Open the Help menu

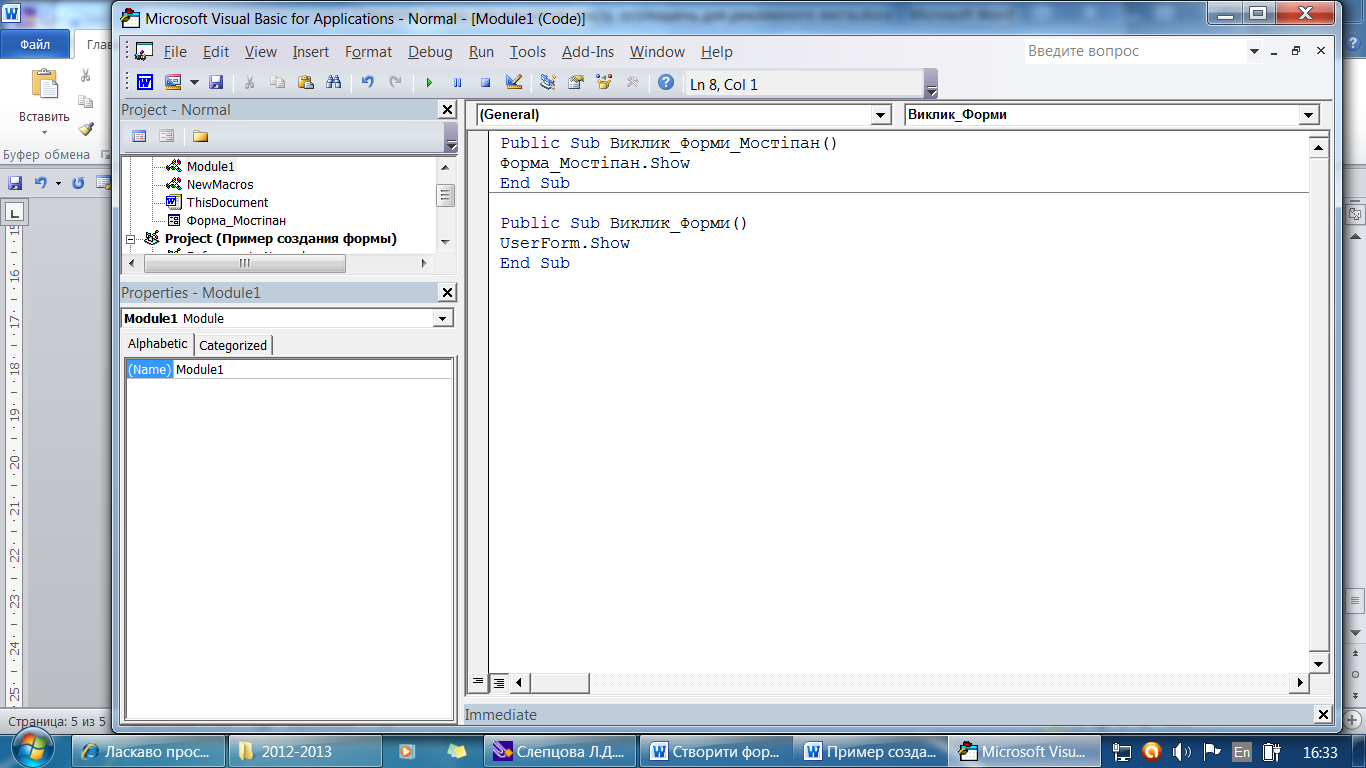coord(717,52)
